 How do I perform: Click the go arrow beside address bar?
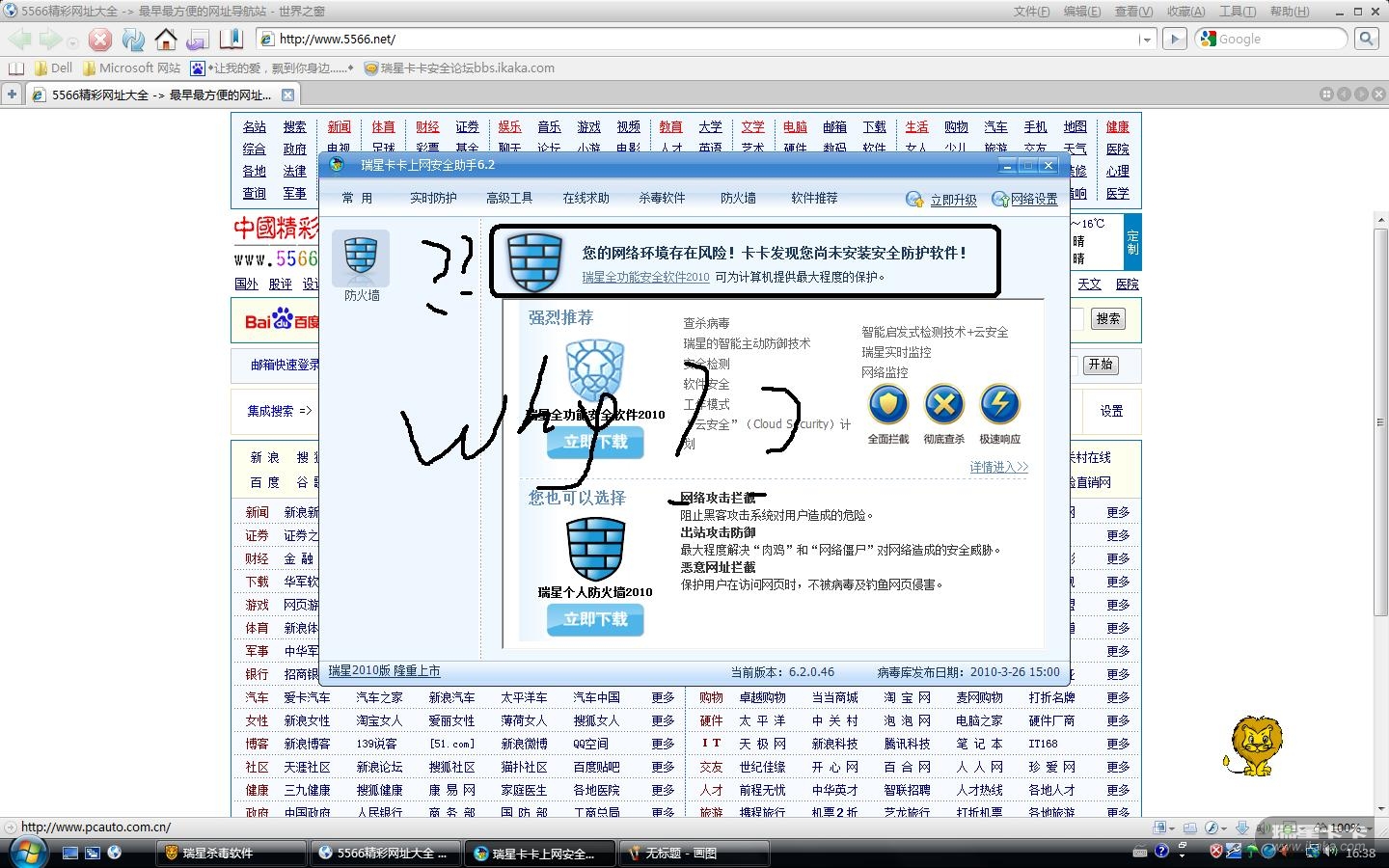point(1174,39)
